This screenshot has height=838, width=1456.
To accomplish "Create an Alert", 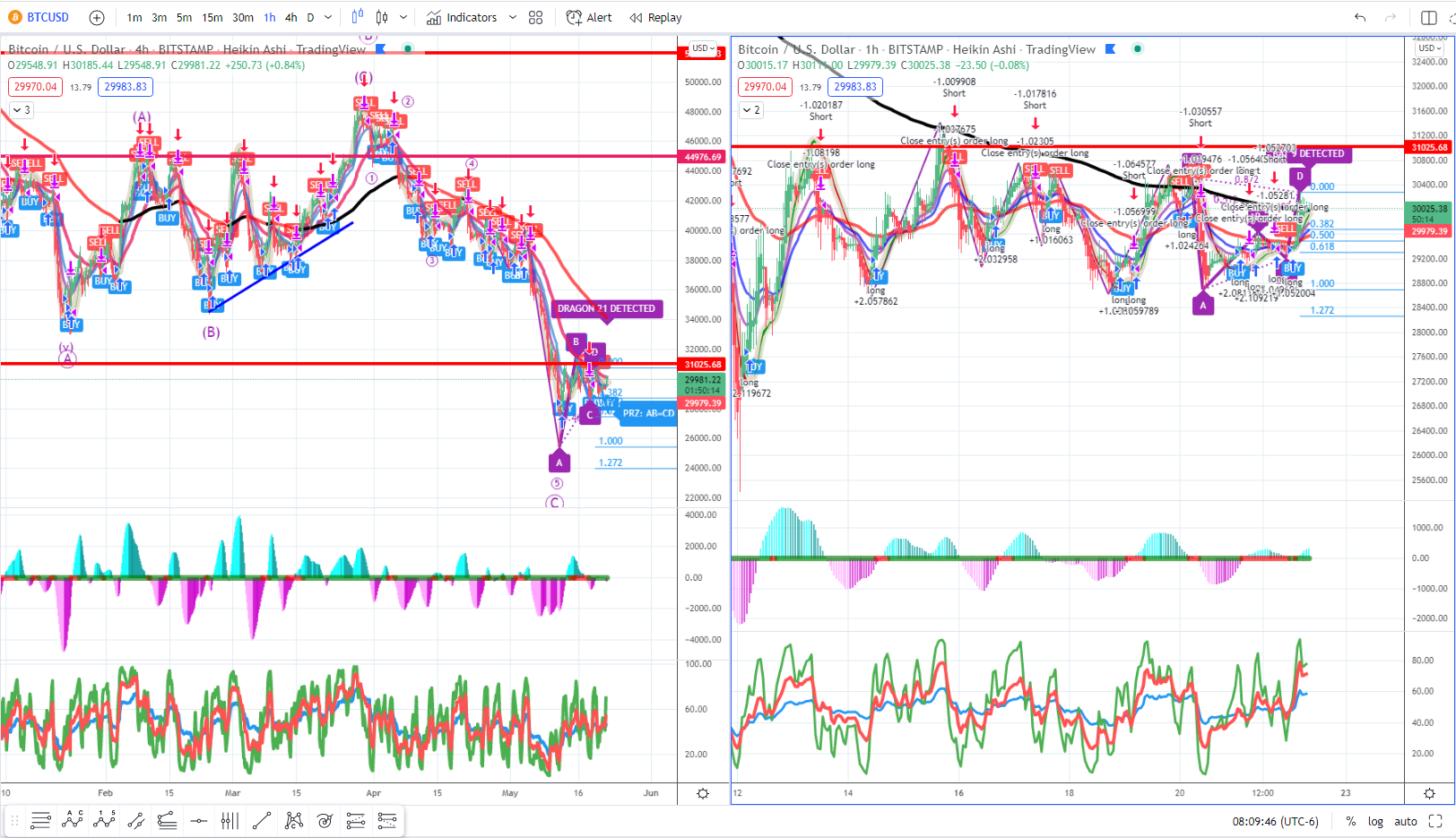I will (x=589, y=17).
